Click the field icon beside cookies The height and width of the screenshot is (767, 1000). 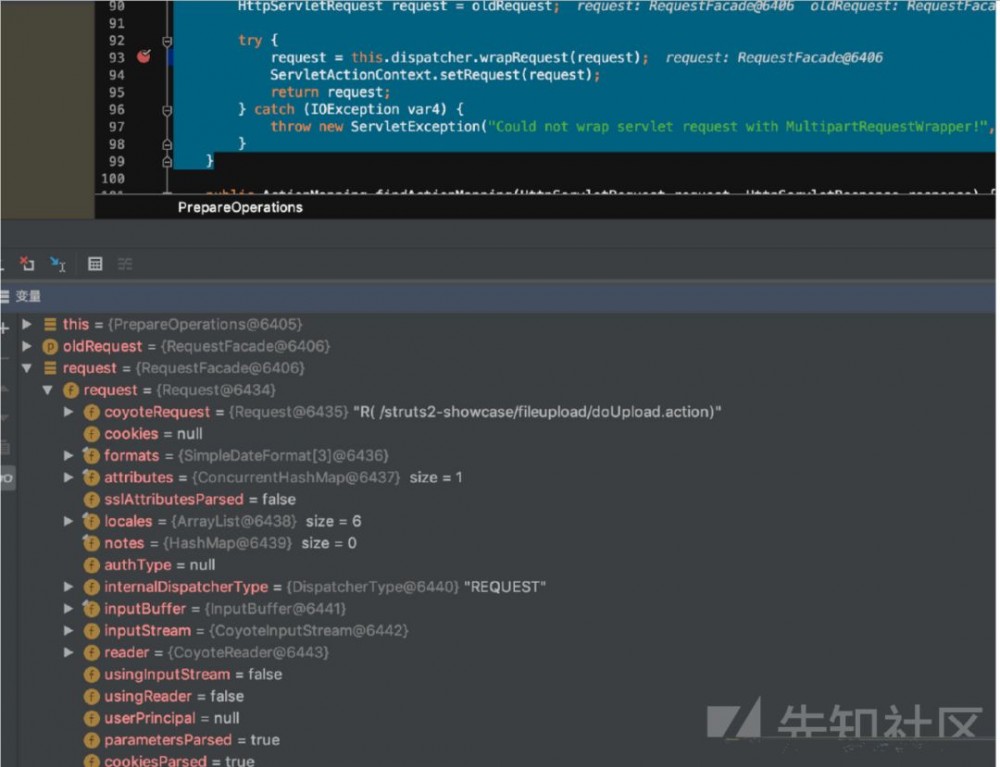point(92,434)
